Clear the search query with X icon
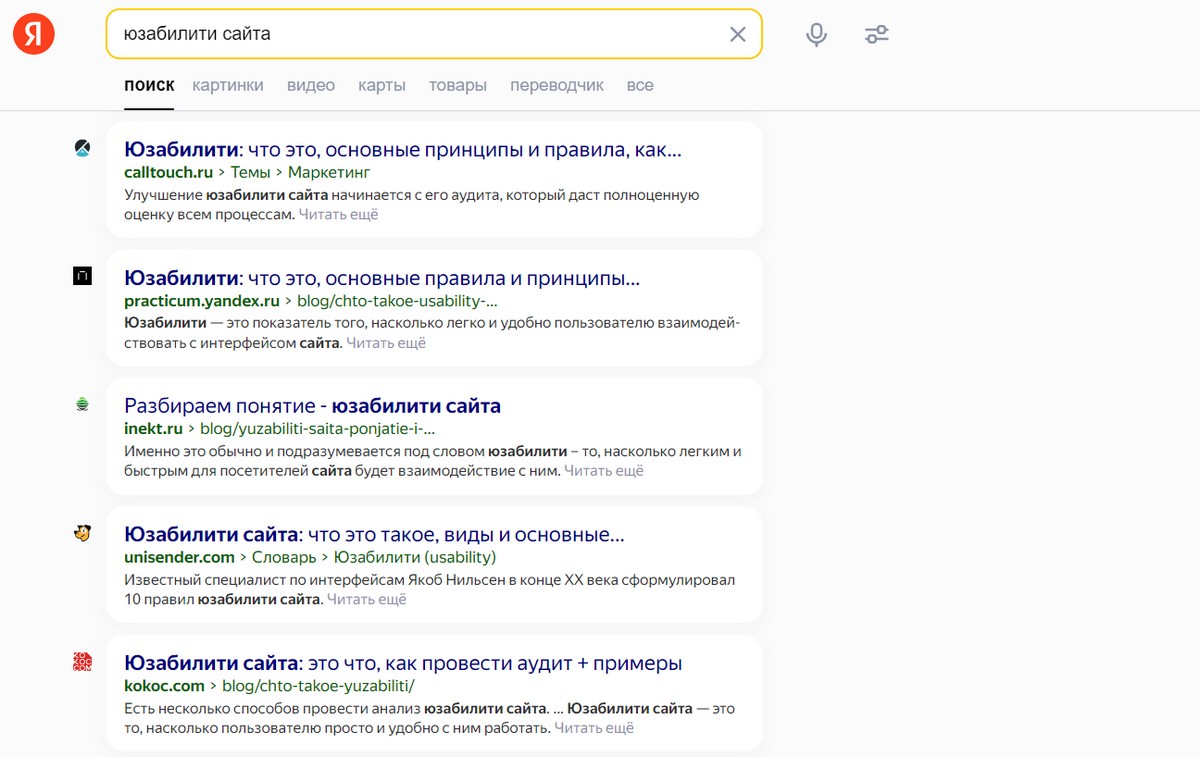 coord(738,34)
